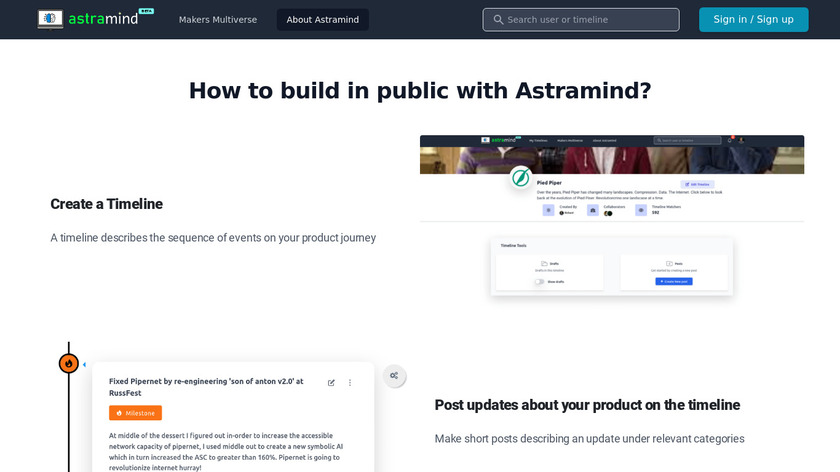The image size is (840, 472).
Task: Focus the Search user or timeline field
Action: pos(581,20)
